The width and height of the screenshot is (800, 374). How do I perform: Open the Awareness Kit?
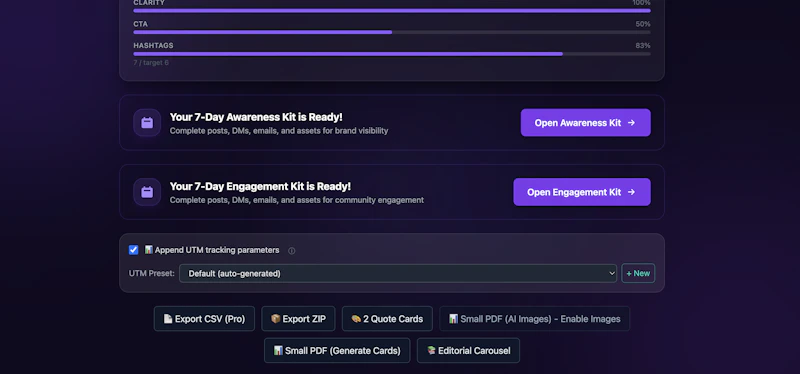(x=585, y=122)
